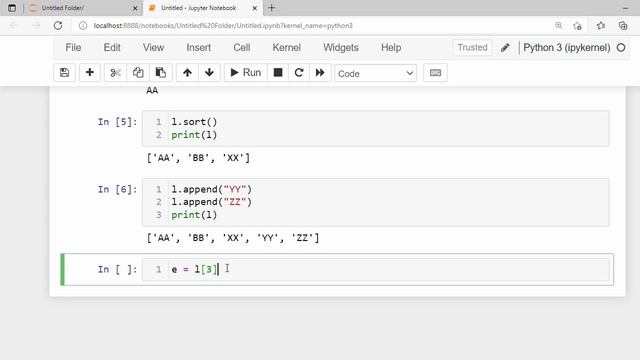Open the browser tab actions menu icon
This screenshot has width=640, height=360.
[x=12, y=8]
